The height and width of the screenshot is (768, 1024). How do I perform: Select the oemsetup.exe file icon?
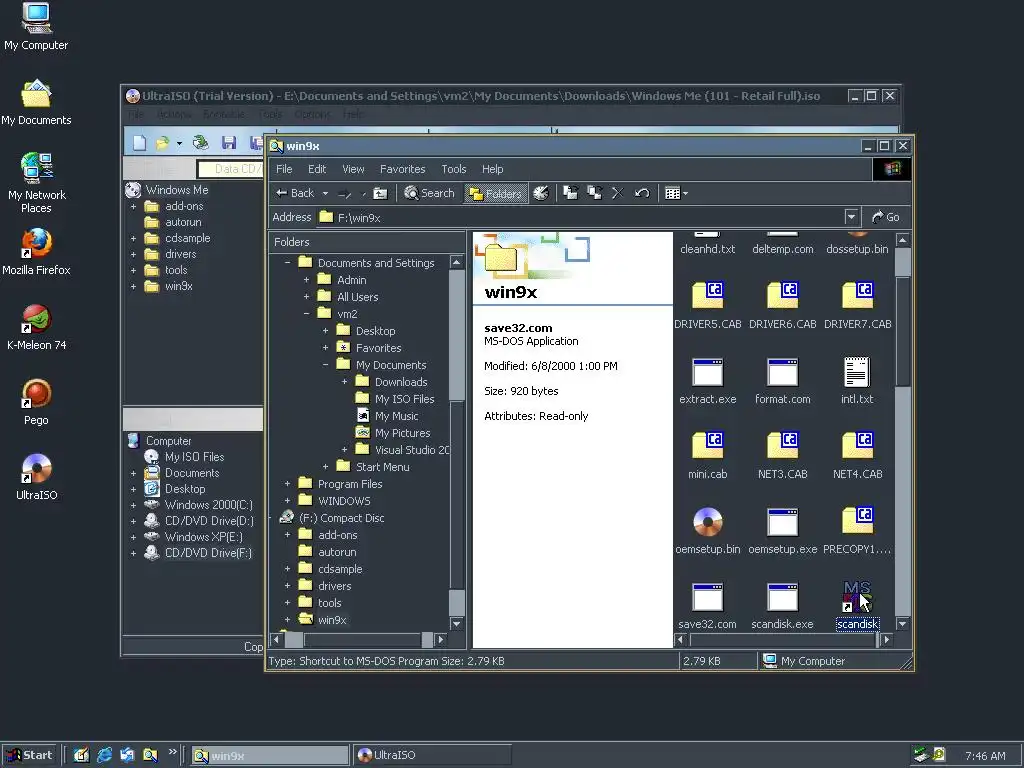tap(782, 522)
